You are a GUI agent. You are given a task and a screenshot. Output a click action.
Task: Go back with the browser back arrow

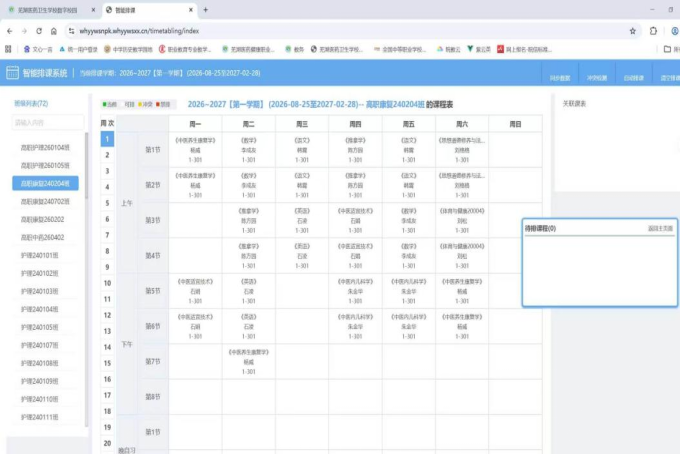(10, 31)
